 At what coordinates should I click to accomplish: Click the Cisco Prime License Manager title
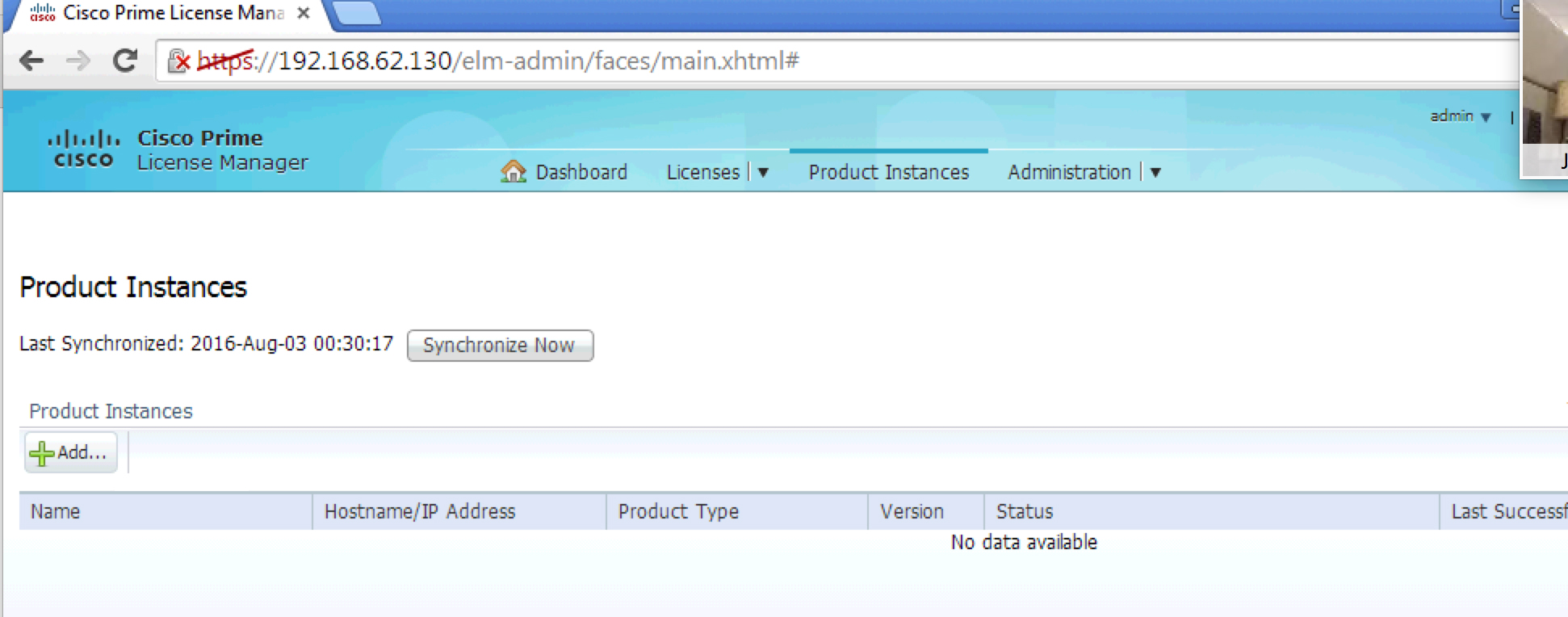coord(222,150)
